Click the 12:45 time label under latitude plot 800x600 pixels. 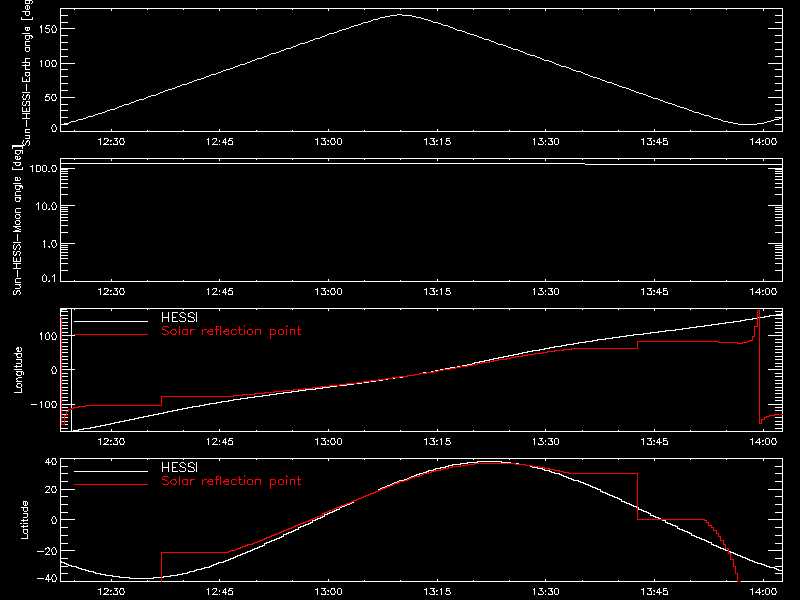pyautogui.click(x=220, y=592)
